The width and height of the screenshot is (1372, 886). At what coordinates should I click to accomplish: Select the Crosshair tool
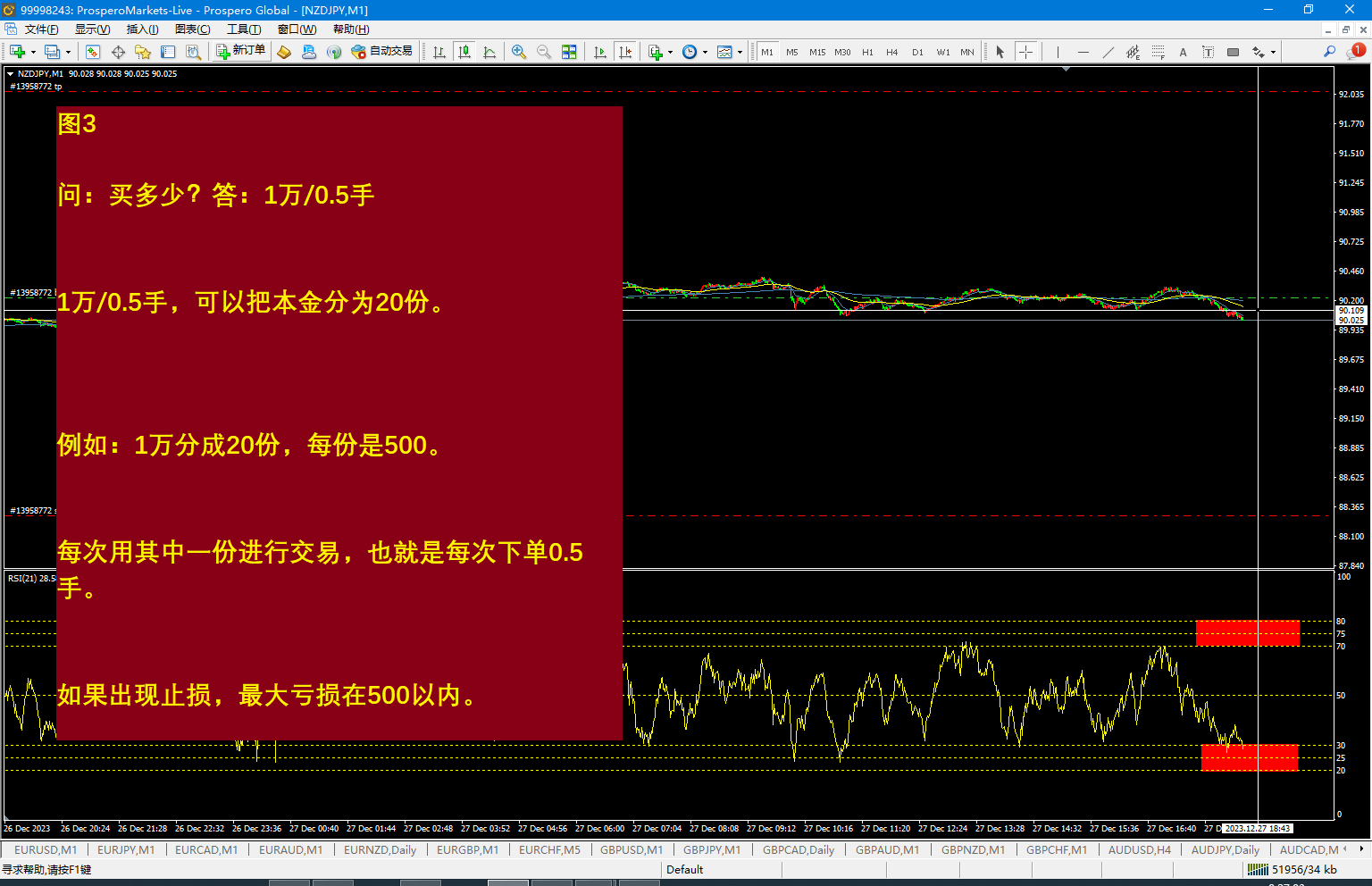(1025, 52)
